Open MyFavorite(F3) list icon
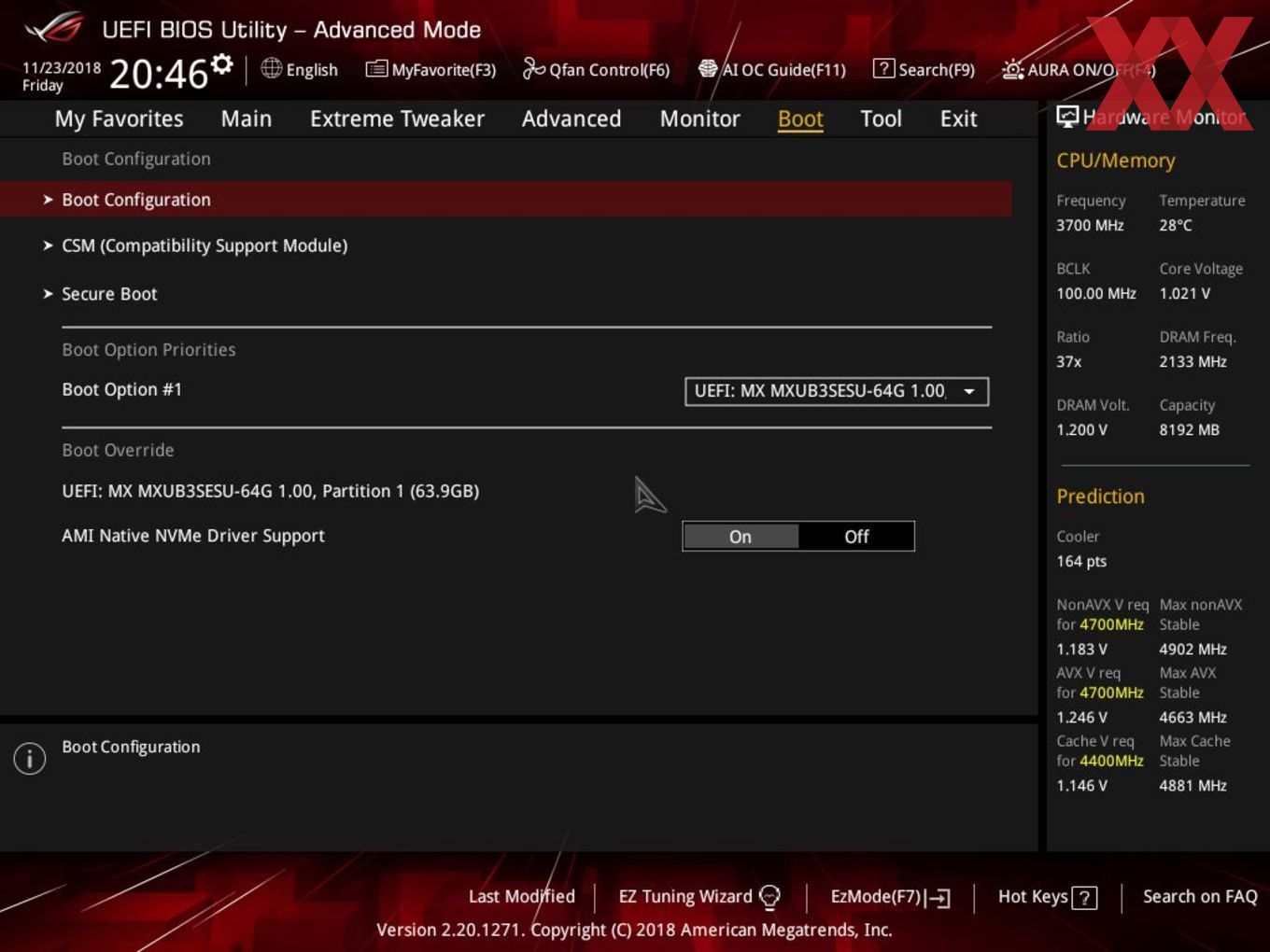The image size is (1270, 952). pyautogui.click(x=376, y=69)
